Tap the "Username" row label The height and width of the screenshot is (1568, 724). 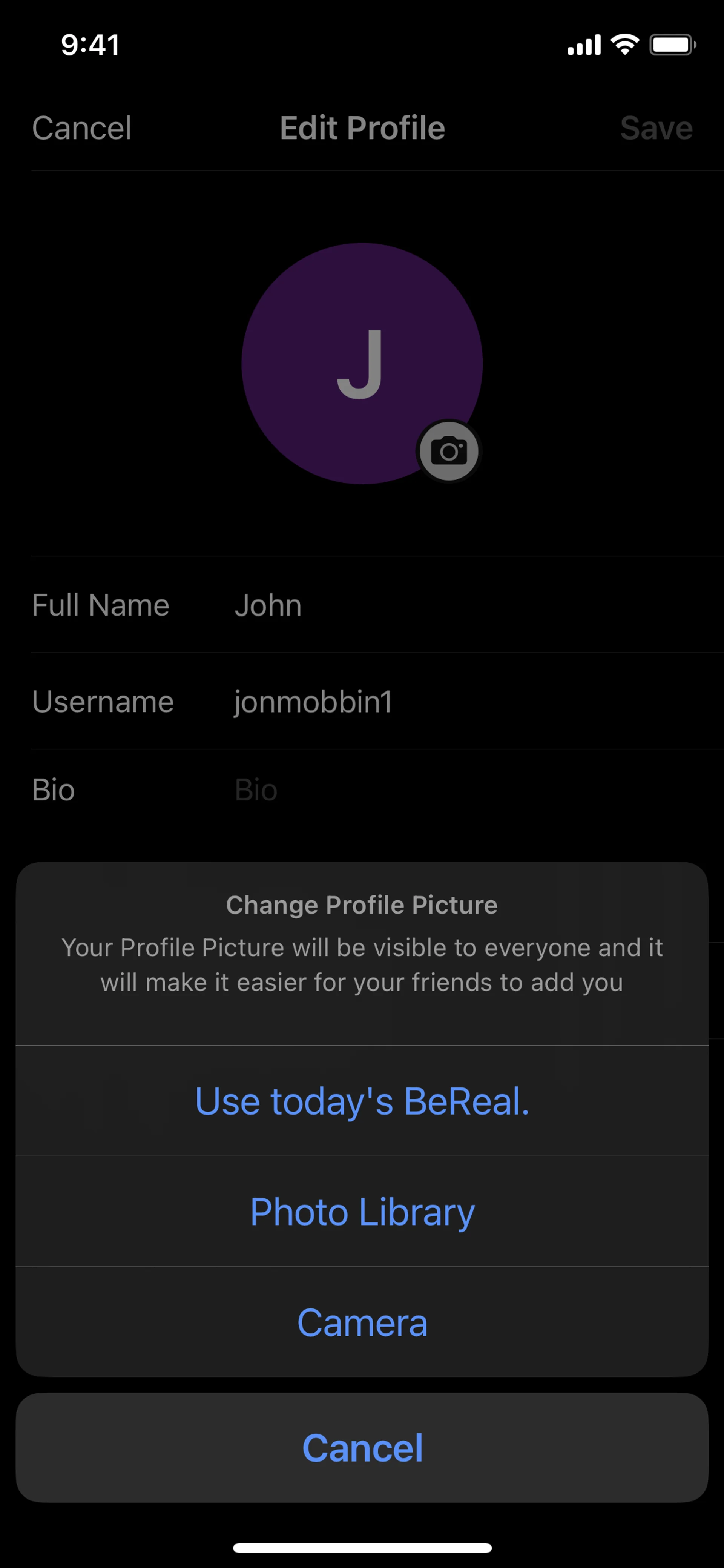103,702
